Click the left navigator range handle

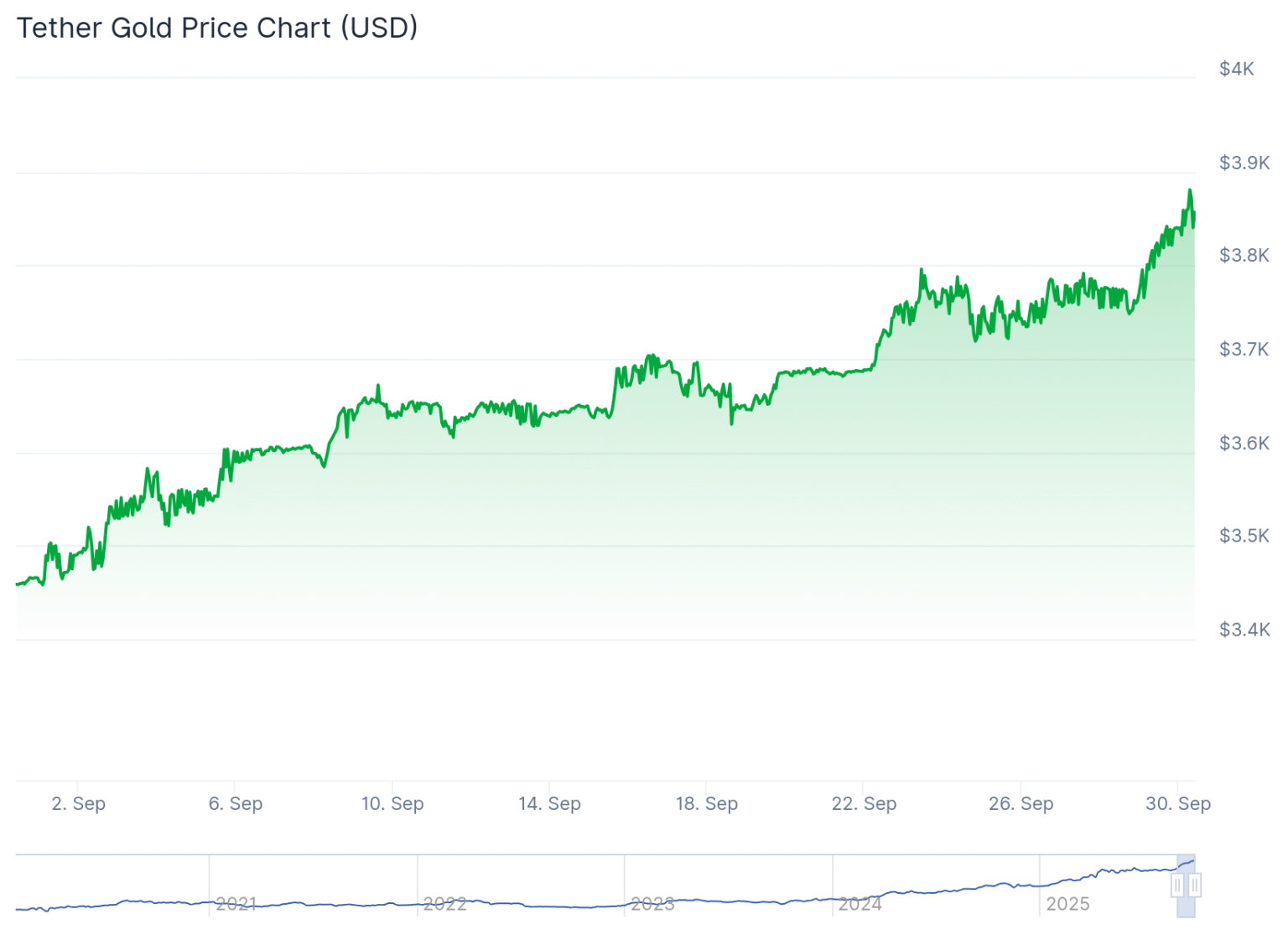point(1177,885)
